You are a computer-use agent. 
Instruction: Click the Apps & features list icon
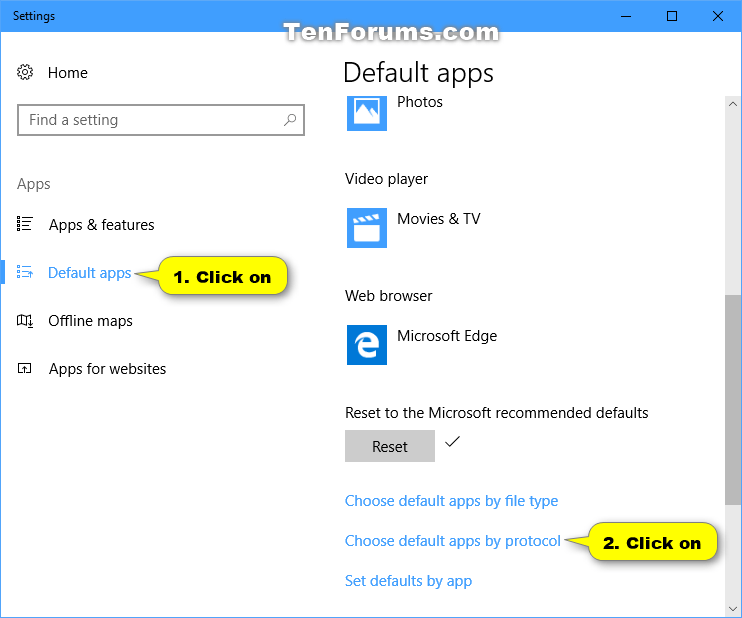[x=25, y=224]
